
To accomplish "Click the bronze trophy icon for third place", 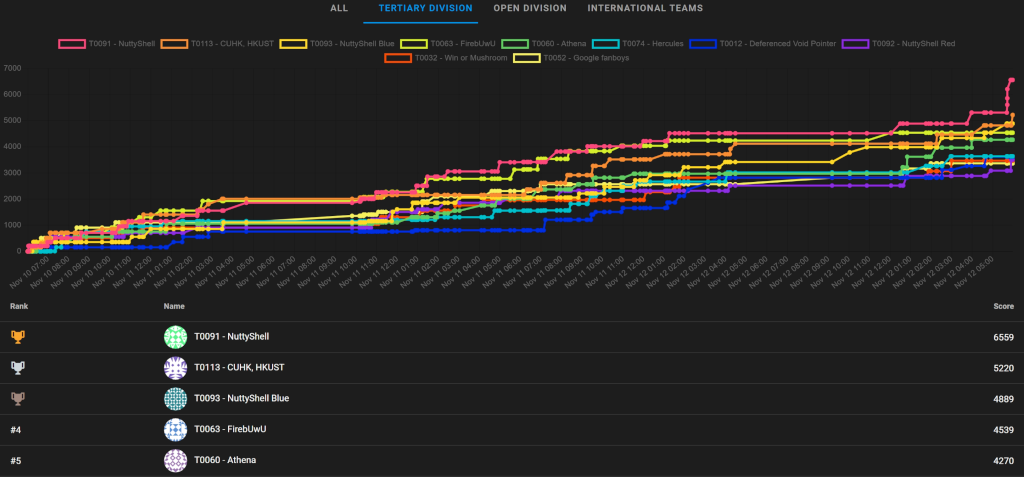I will click(x=17, y=399).
